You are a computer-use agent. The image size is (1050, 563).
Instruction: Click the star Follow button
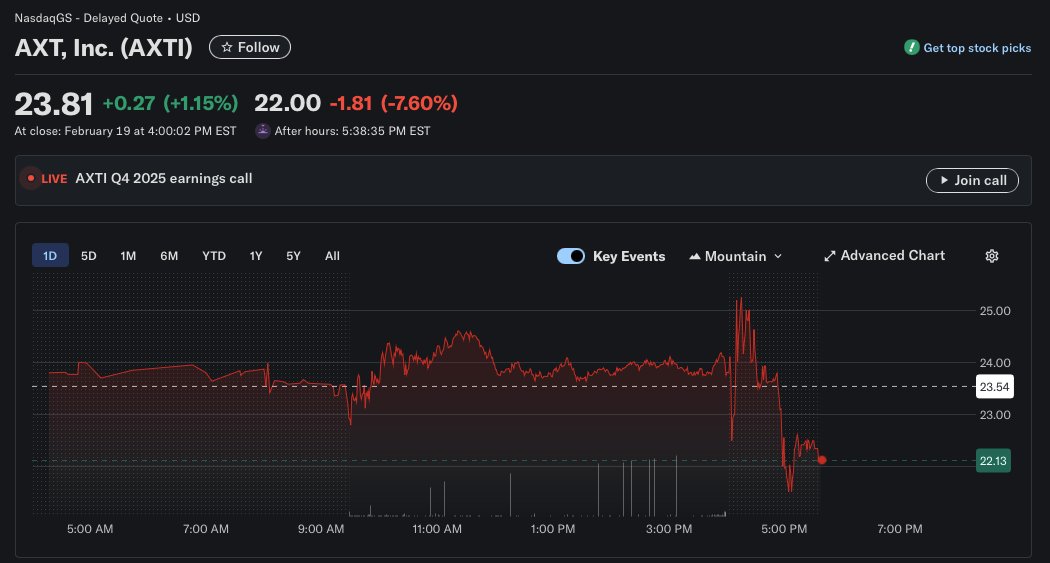(x=250, y=47)
